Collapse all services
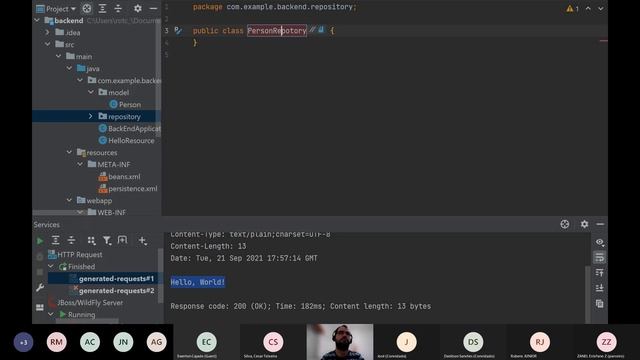Screen dimensions: 640x360 (71, 240)
